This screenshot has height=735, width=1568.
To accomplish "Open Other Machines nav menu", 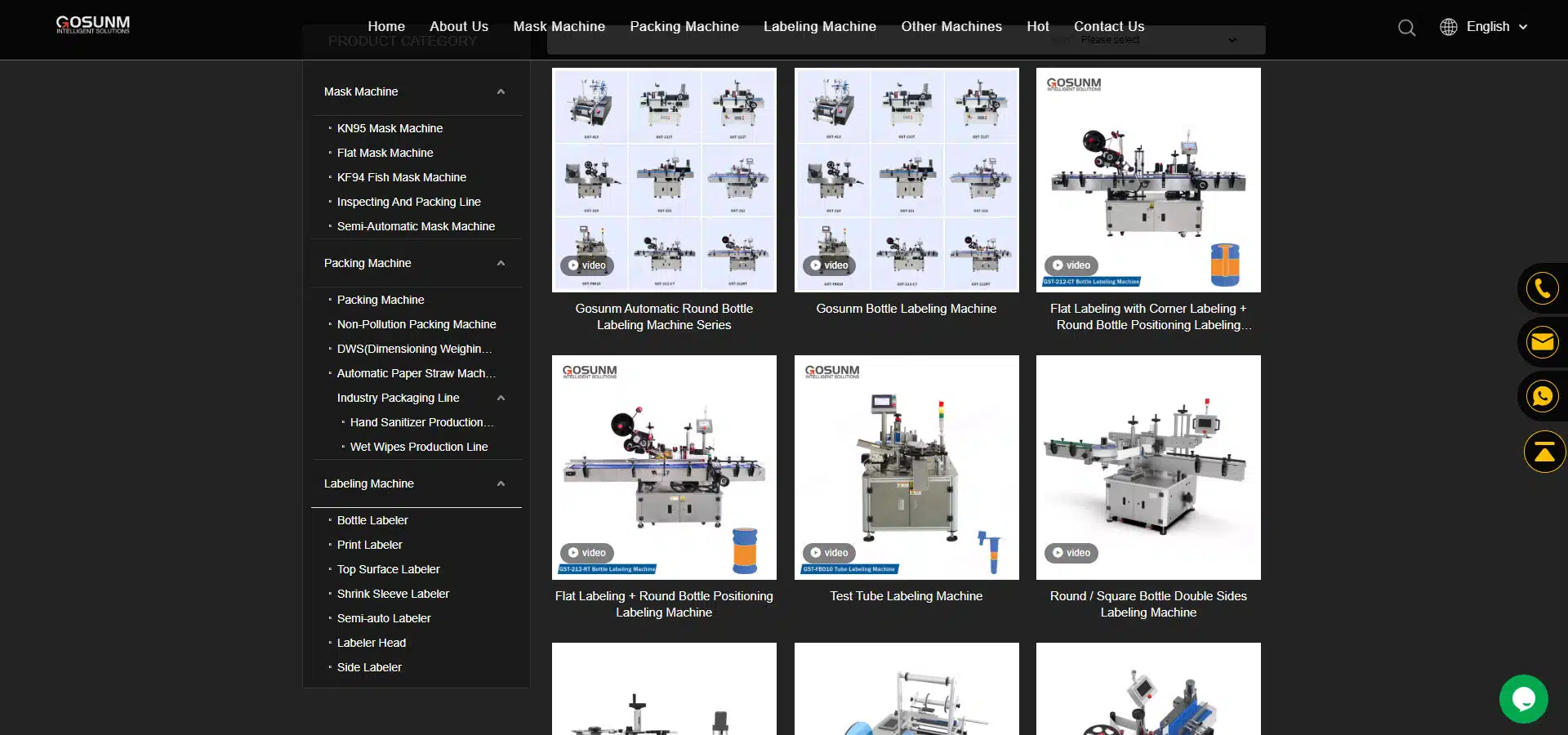I will pos(951,26).
